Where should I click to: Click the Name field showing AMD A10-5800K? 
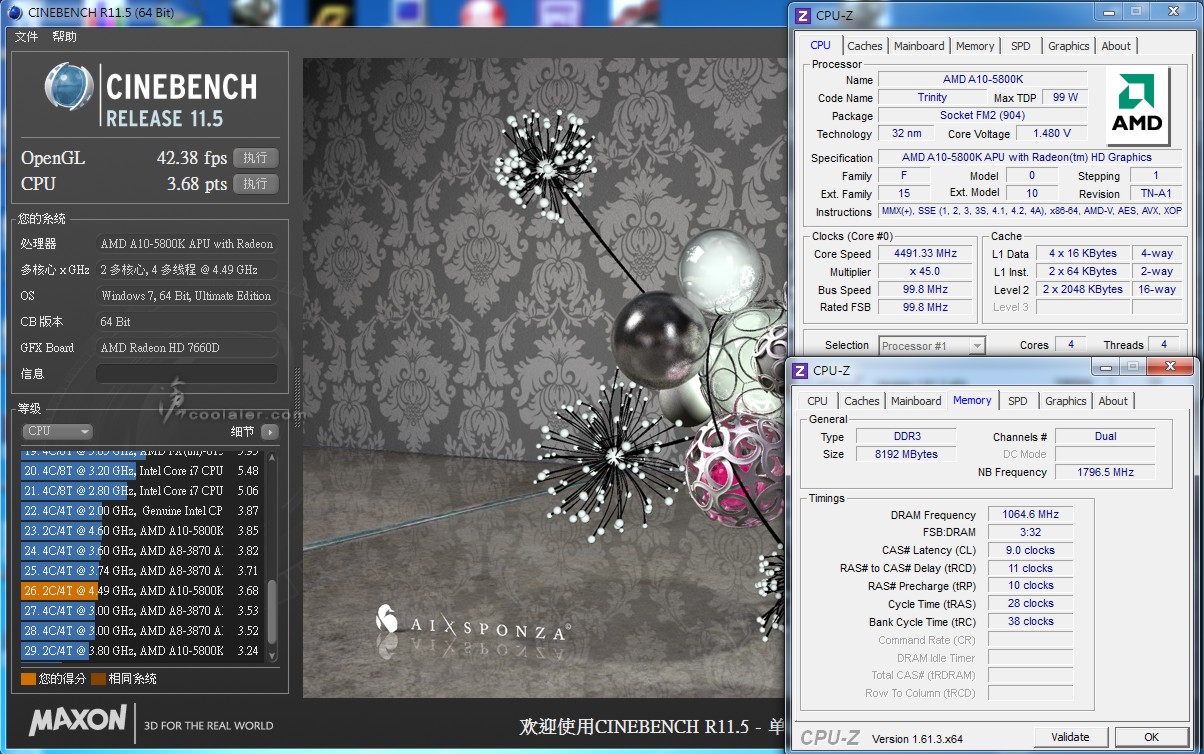tap(983, 80)
